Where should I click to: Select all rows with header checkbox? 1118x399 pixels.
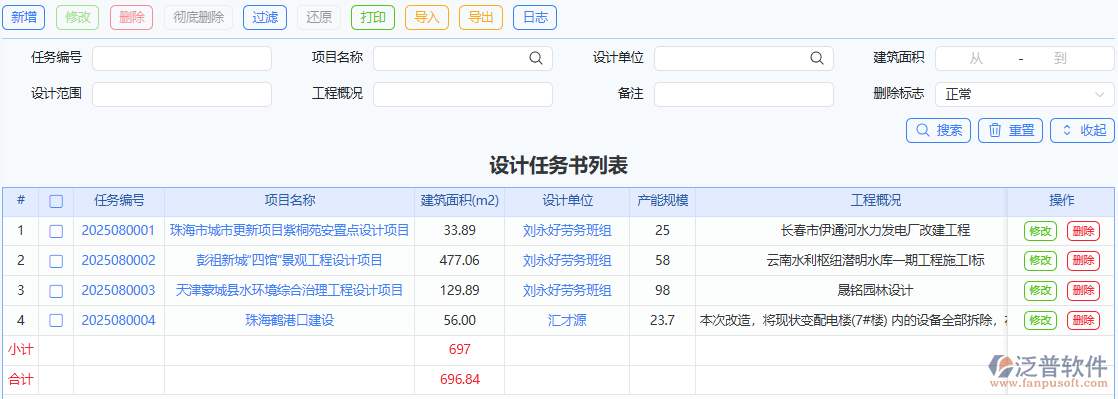pyautogui.click(x=56, y=202)
